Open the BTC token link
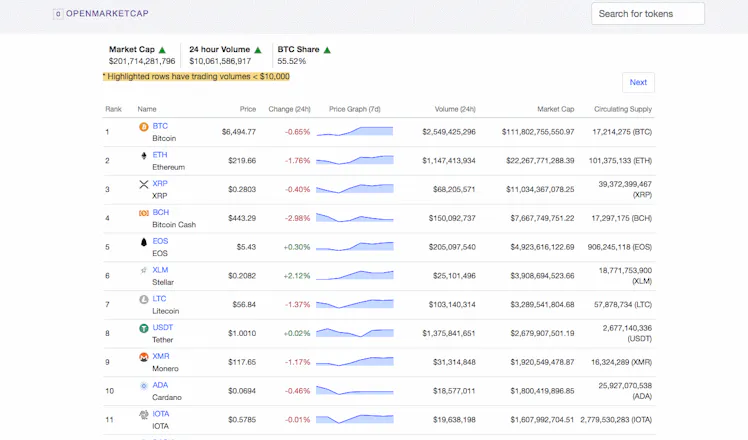Viewport: 748px width, 440px height. 160,126
